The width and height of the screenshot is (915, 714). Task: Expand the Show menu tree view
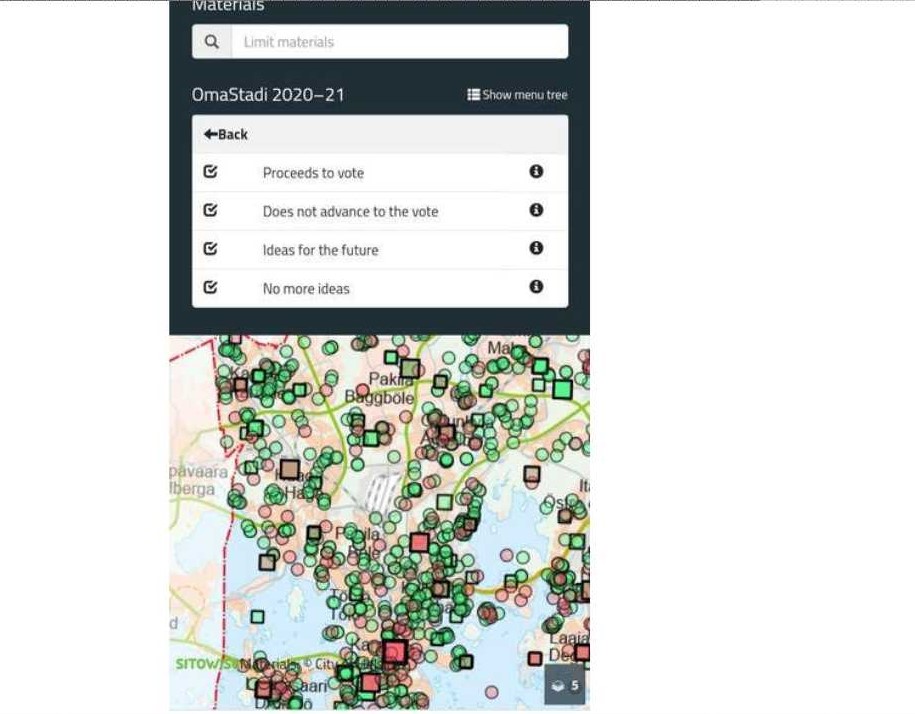tap(517, 95)
